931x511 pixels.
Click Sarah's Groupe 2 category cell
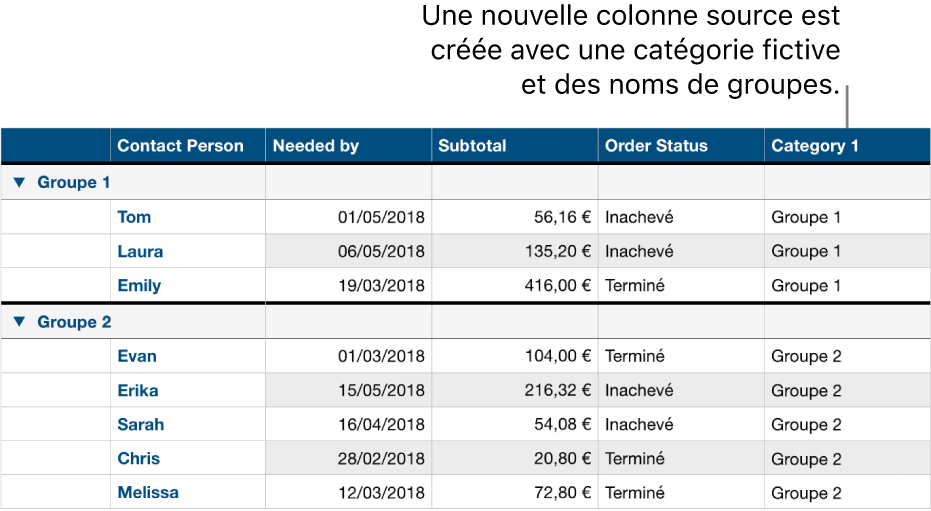click(807, 425)
